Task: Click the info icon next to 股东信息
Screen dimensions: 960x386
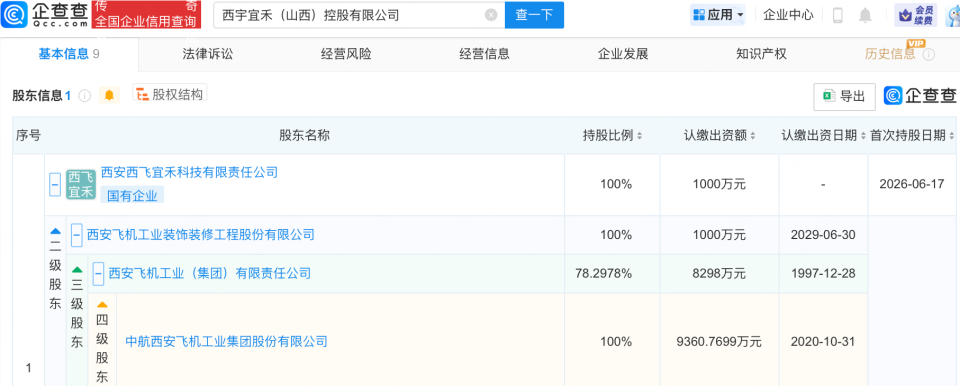Action: 84,96
